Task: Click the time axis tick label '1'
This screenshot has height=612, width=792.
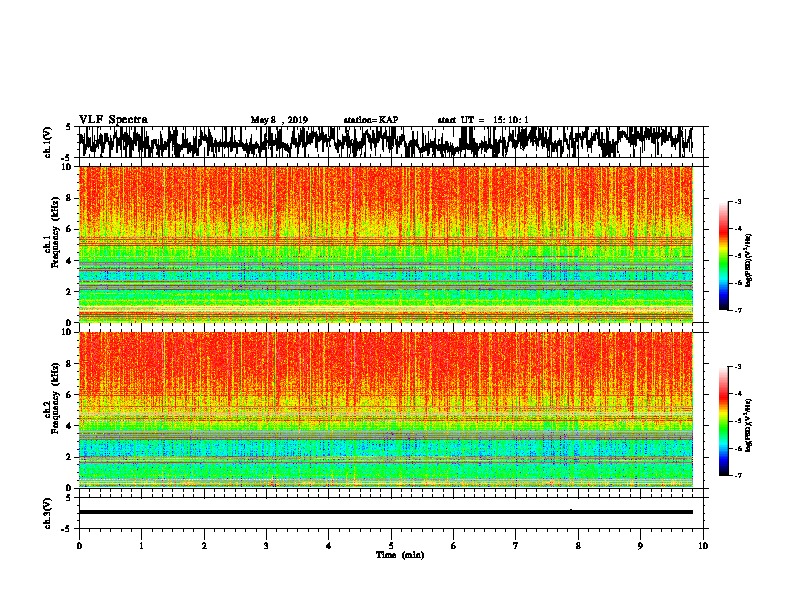Action: [x=141, y=545]
